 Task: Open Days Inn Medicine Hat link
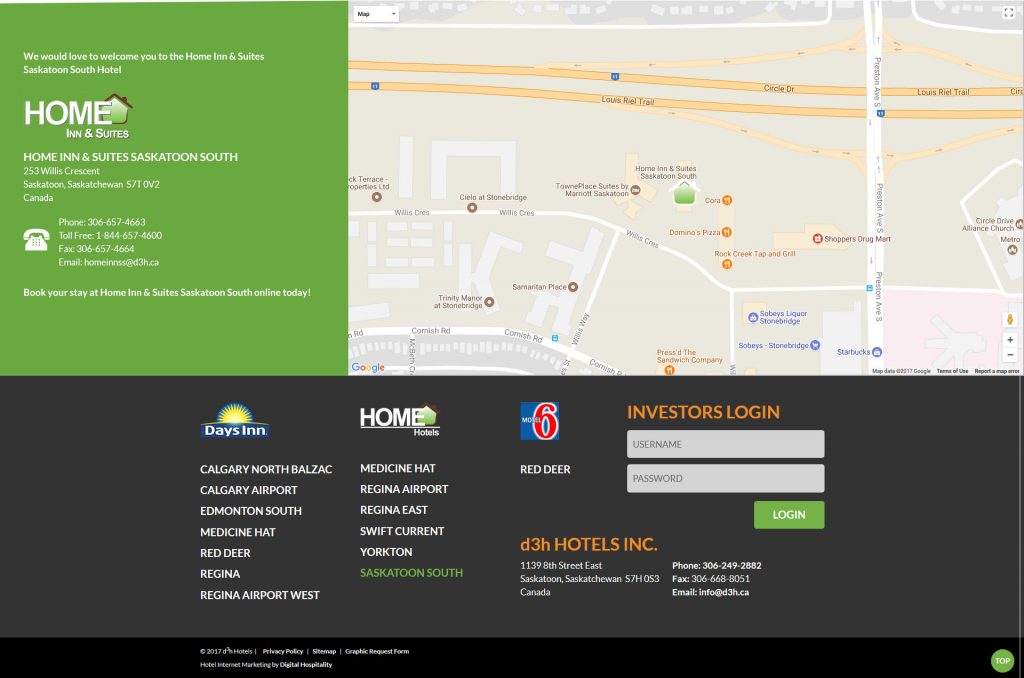coord(238,532)
